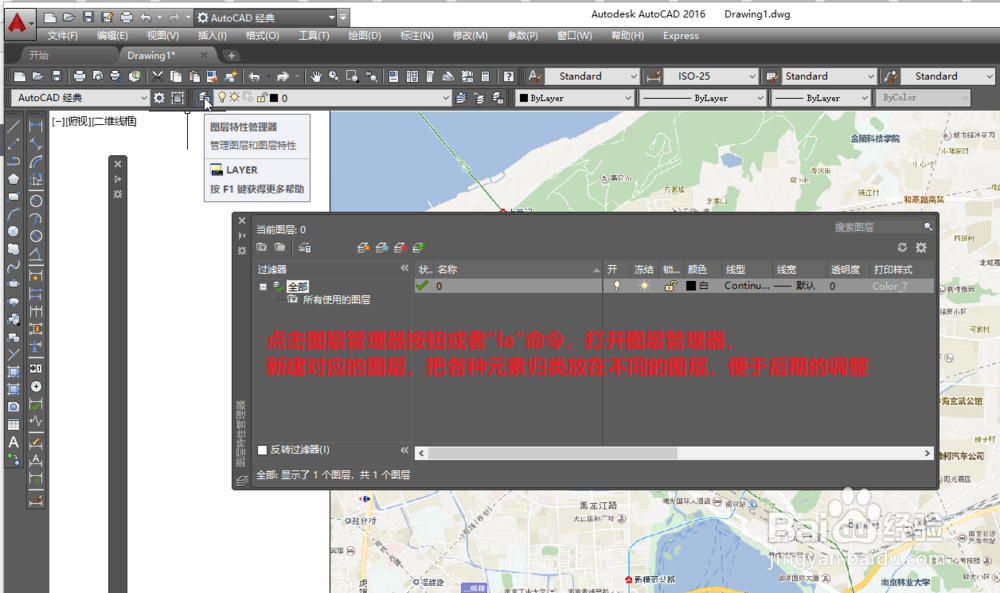
Task: Select the Linear dimension tool
Action: (36, 126)
